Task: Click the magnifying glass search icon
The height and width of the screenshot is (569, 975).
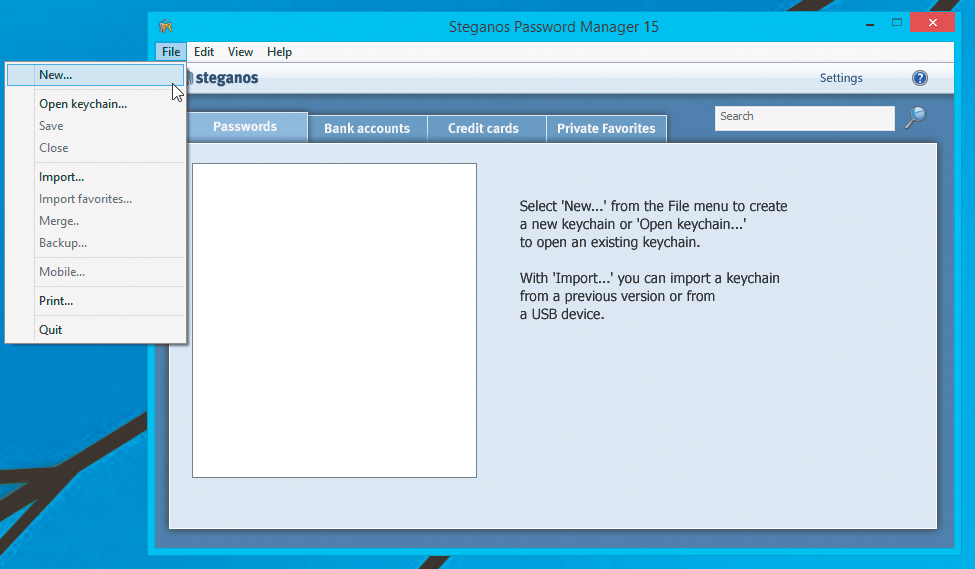Action: pyautogui.click(x=915, y=118)
